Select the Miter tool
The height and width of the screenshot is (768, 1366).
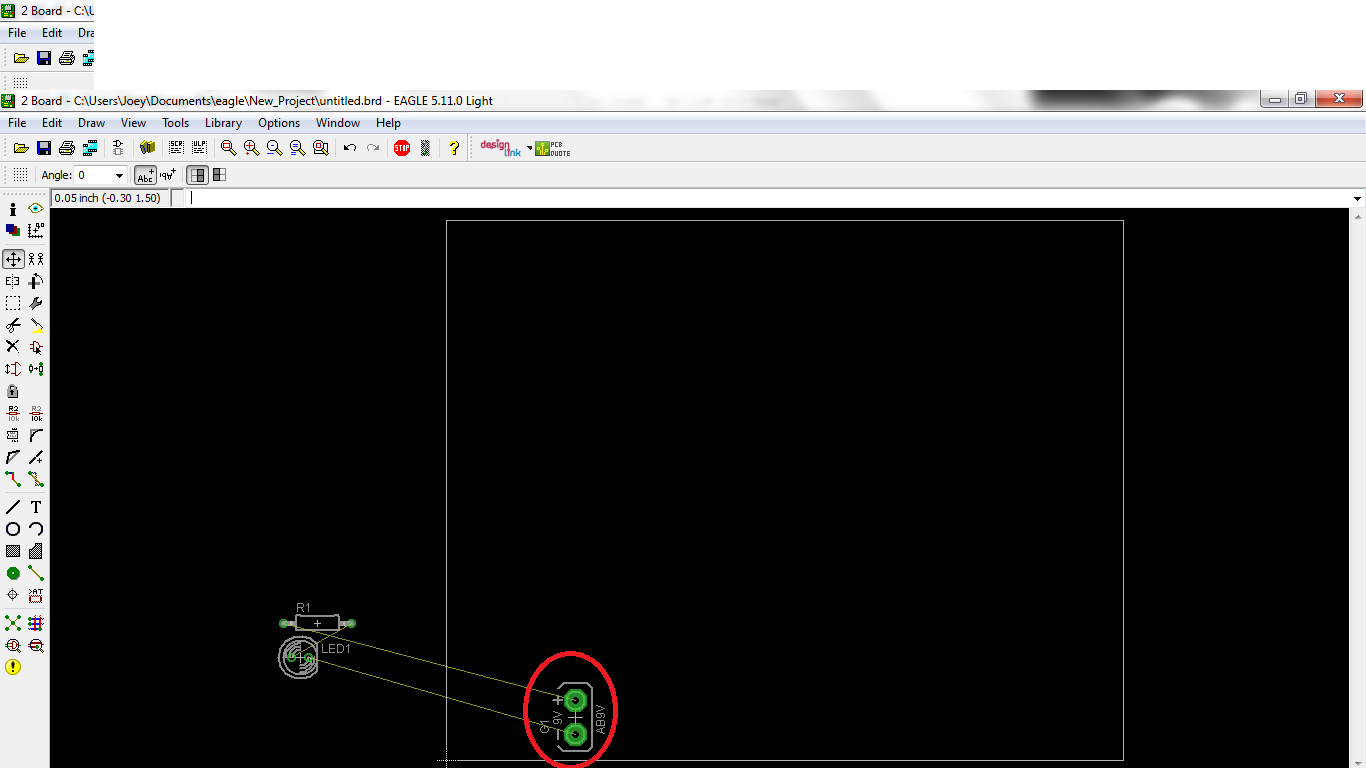point(36,435)
